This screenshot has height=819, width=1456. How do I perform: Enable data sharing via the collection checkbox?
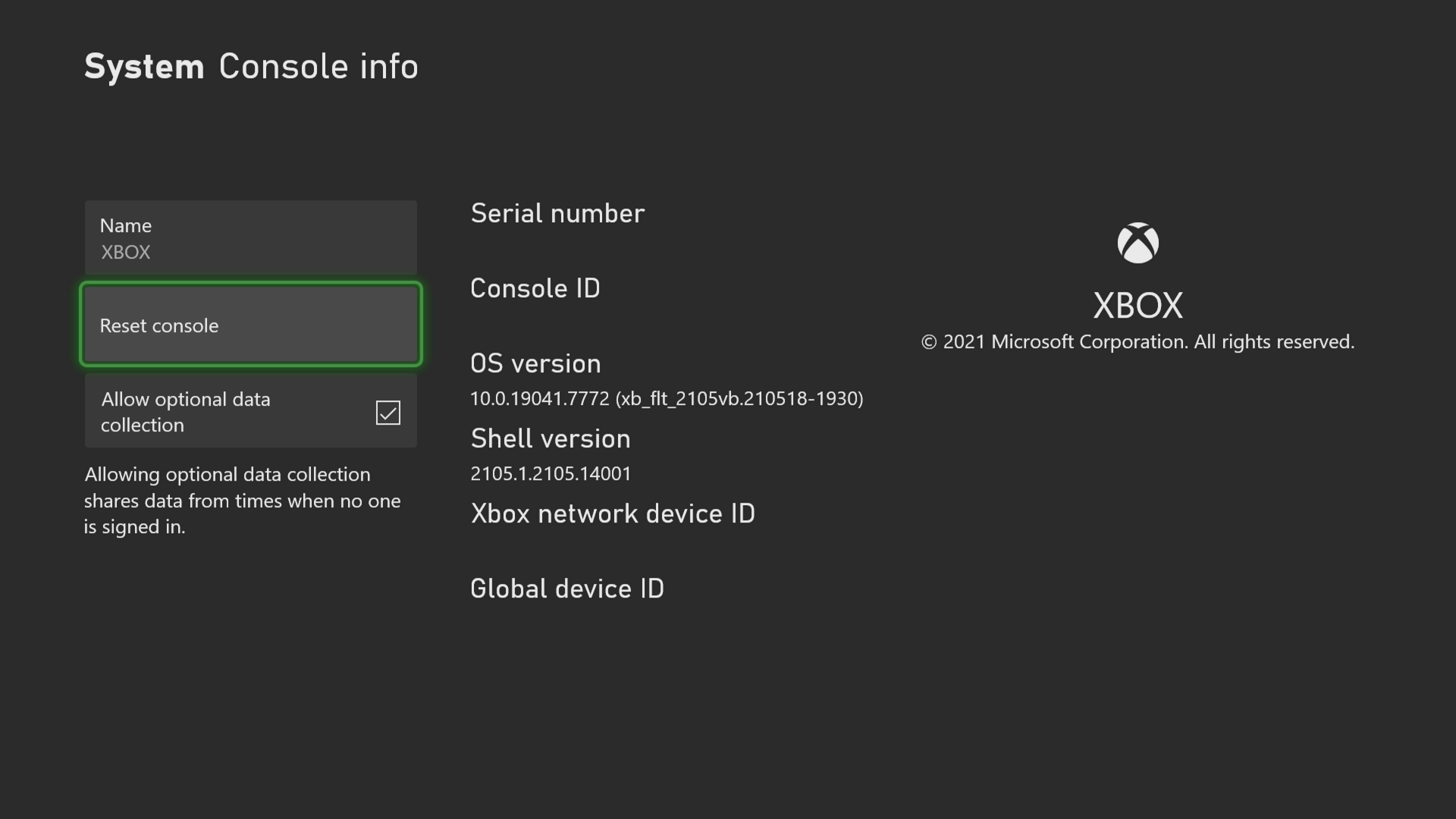pyautogui.click(x=387, y=413)
